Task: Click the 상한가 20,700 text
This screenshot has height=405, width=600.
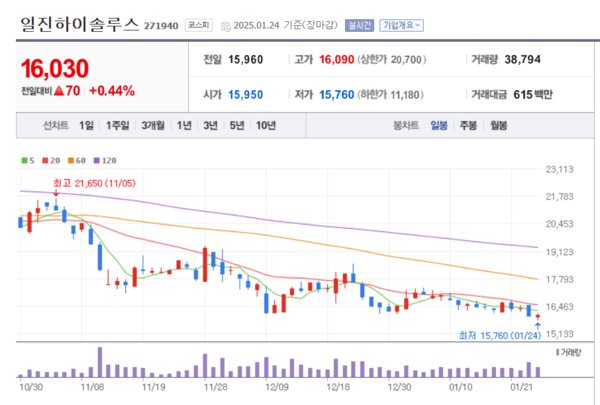Action: tap(391, 60)
